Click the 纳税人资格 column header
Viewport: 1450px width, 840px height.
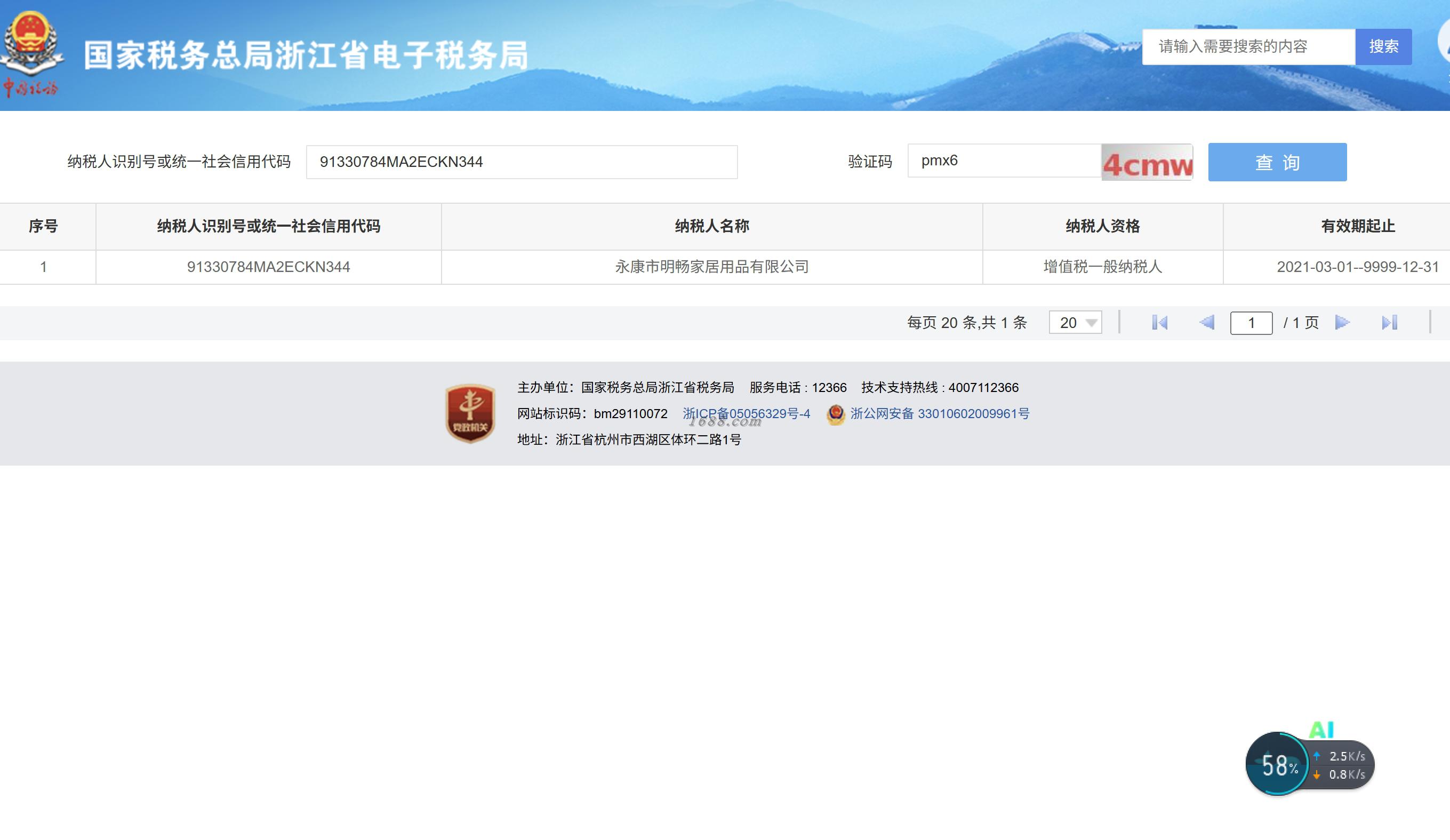(x=1102, y=227)
